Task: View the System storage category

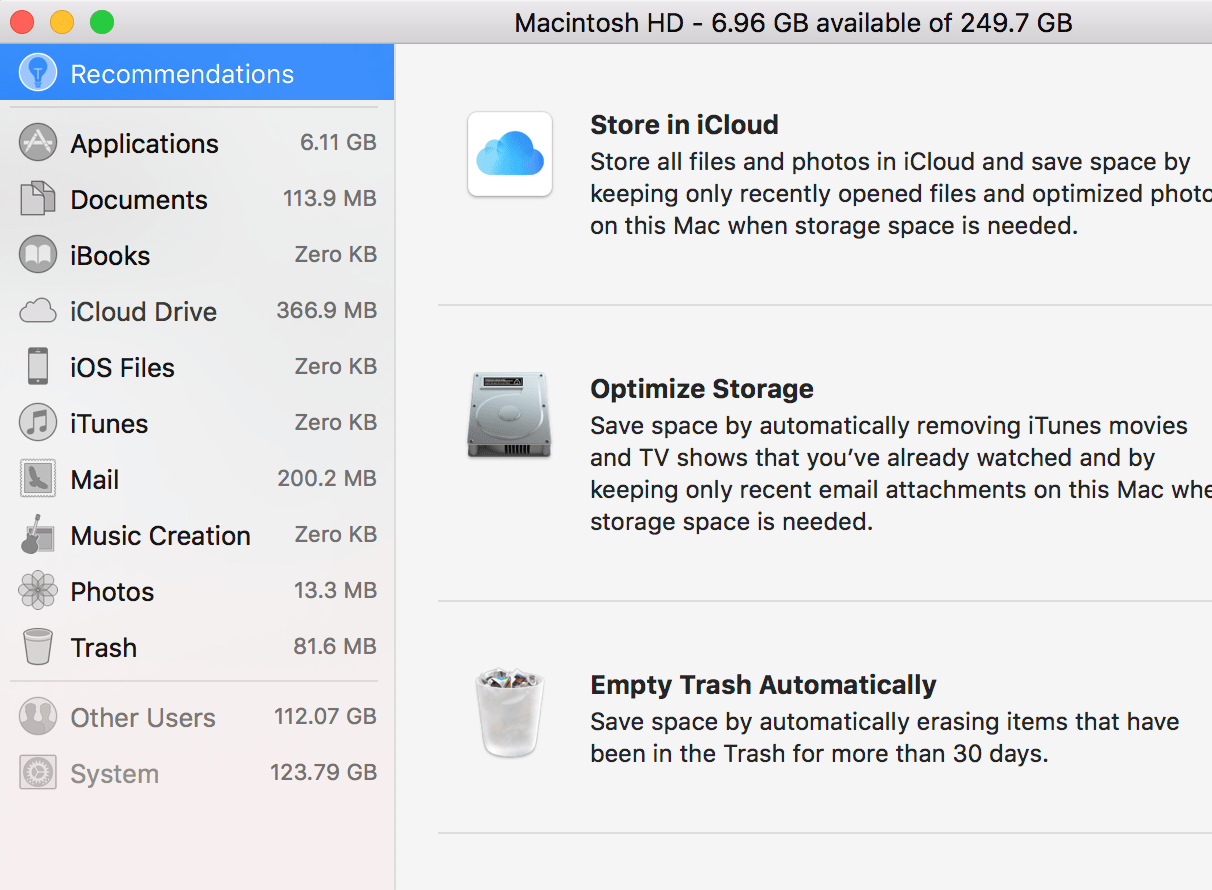Action: click(x=113, y=772)
